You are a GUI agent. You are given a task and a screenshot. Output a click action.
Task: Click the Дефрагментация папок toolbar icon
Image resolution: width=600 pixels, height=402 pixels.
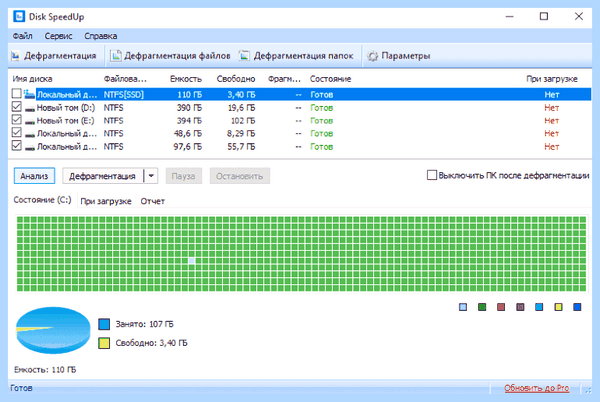244,56
